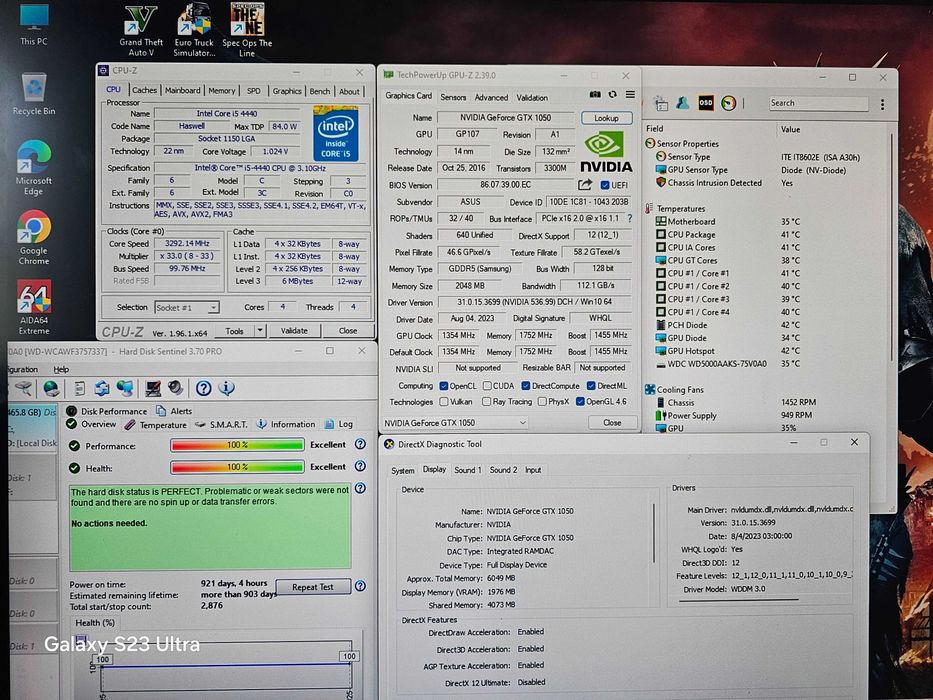The image size is (933, 700).
Task: Click the help icon beside Health Excellent
Action: point(360,466)
